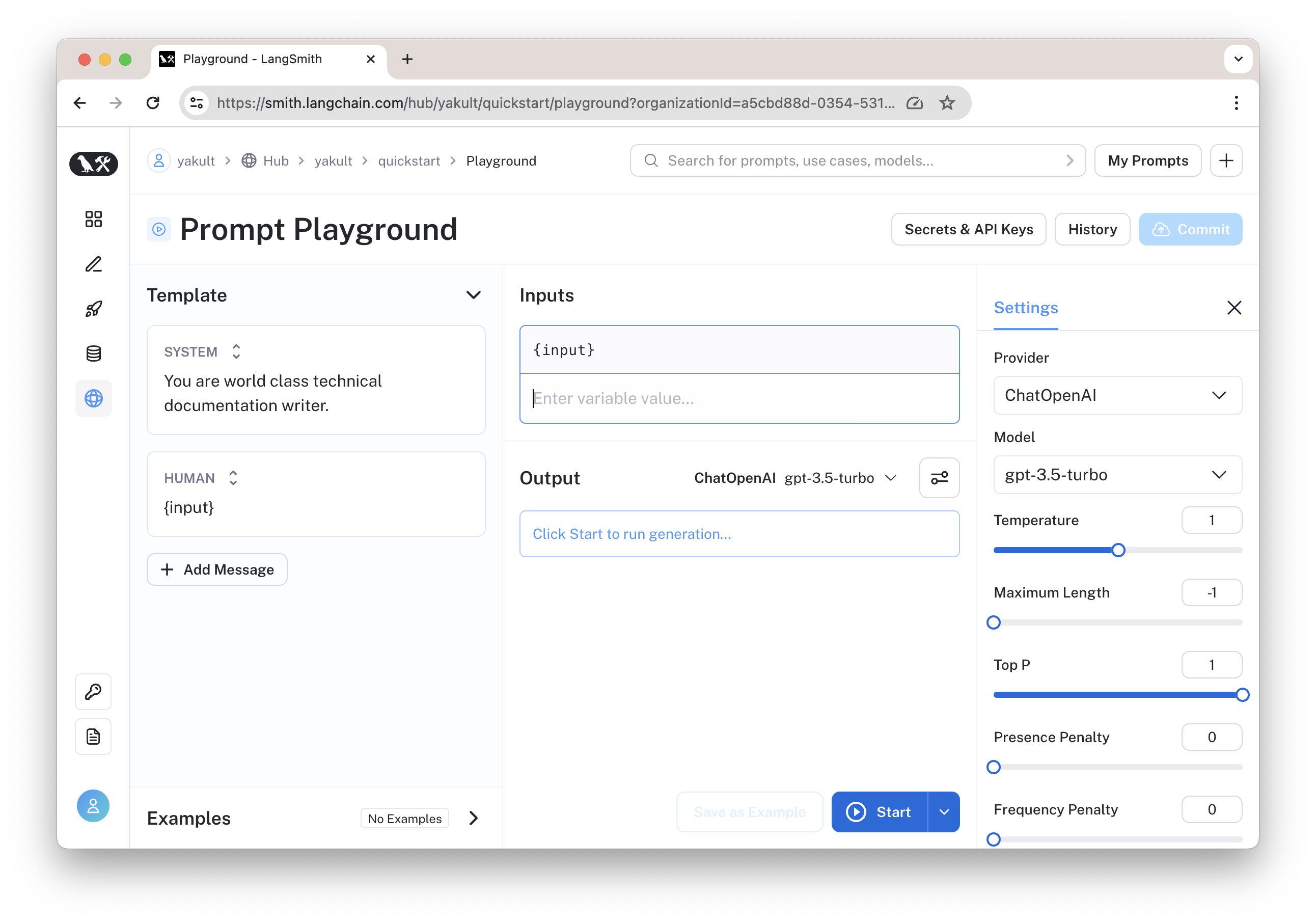Viewport: 1316px width, 924px height.
Task: Click the Maximum Length slider handle
Action: [993, 622]
